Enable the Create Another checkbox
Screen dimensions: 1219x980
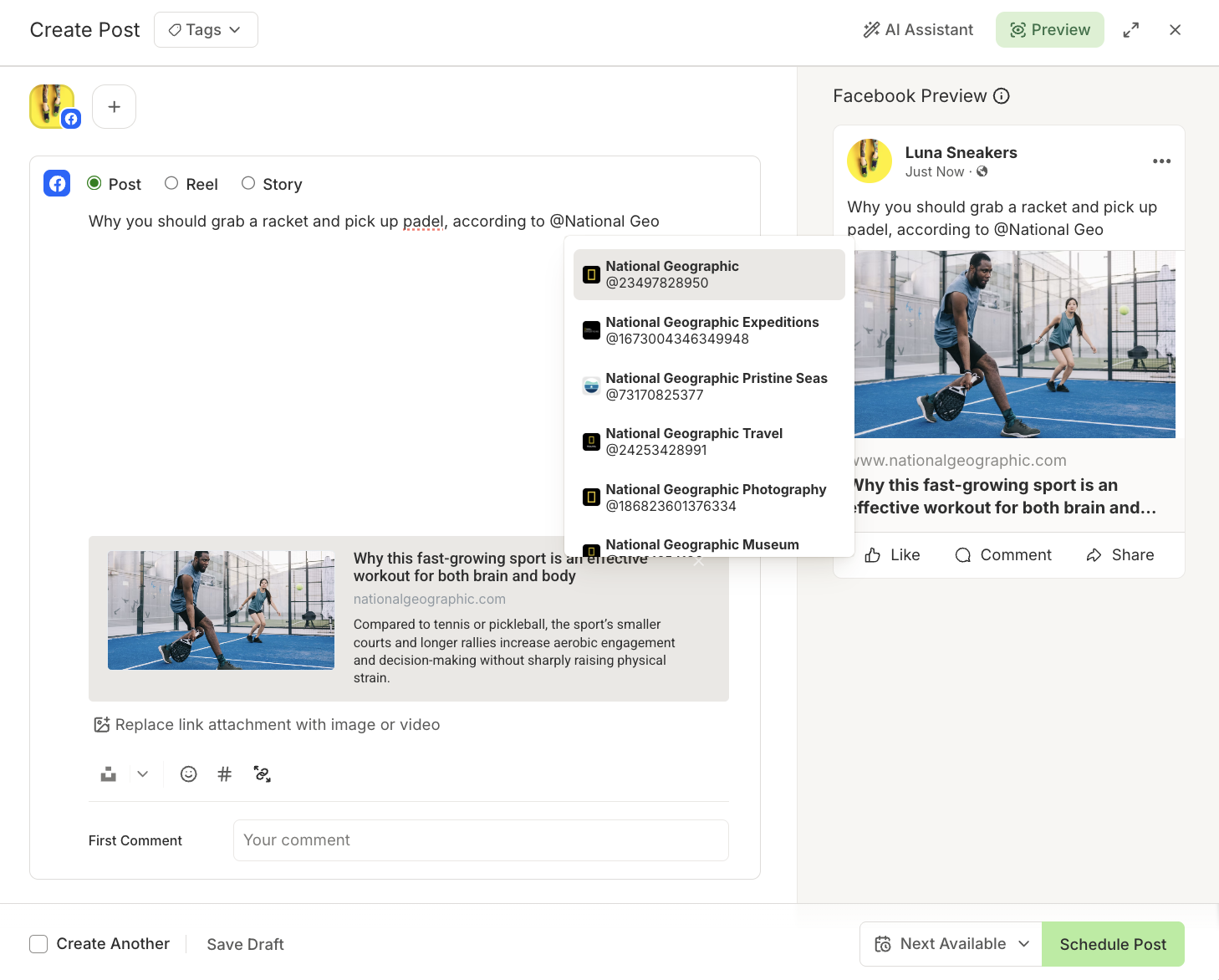coord(38,943)
